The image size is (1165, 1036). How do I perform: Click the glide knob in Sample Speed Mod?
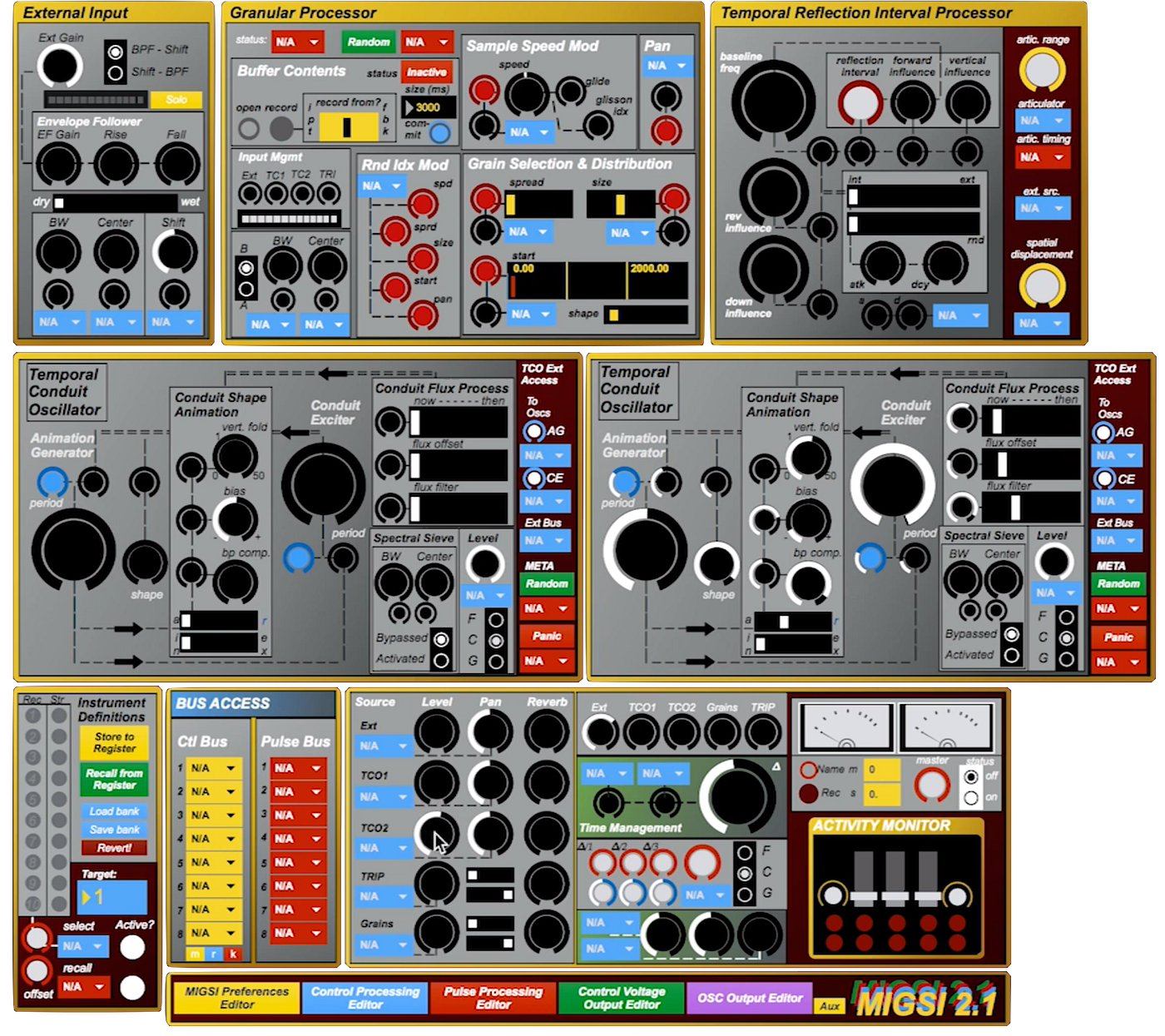coord(571,90)
